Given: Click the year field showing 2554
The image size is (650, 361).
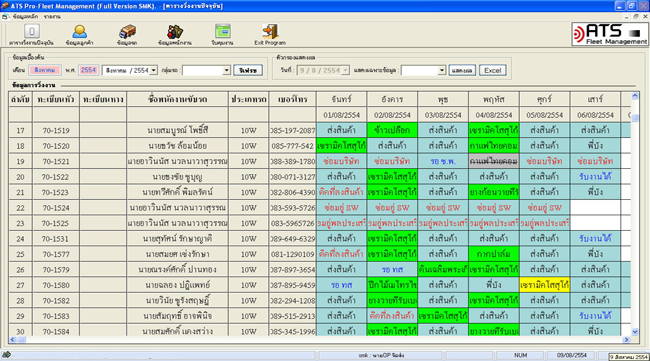Looking at the screenshot, I should point(88,70).
